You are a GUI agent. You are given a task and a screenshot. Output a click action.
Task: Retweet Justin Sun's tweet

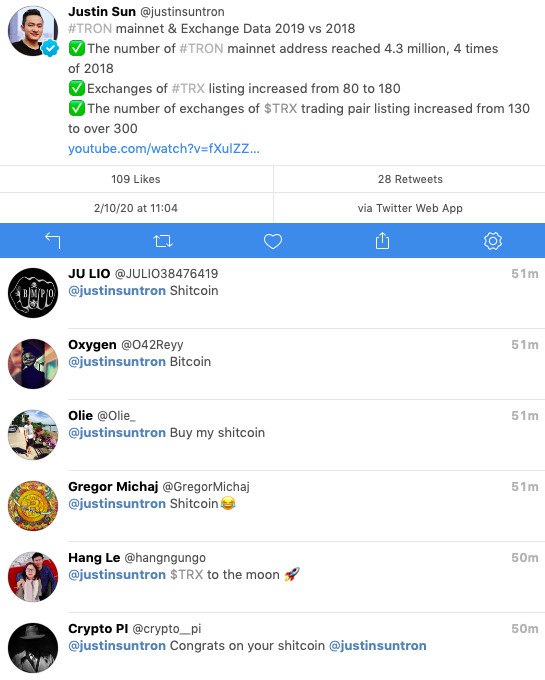163,241
